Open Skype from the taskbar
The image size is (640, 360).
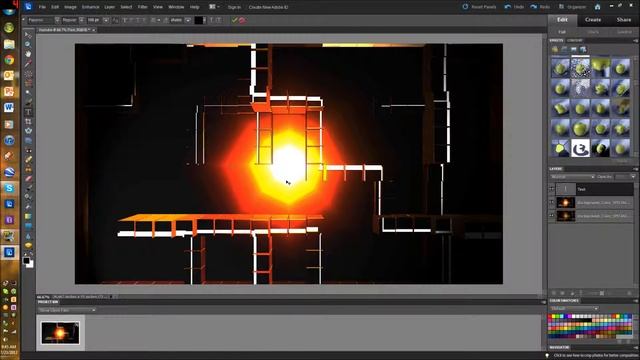click(x=9, y=188)
